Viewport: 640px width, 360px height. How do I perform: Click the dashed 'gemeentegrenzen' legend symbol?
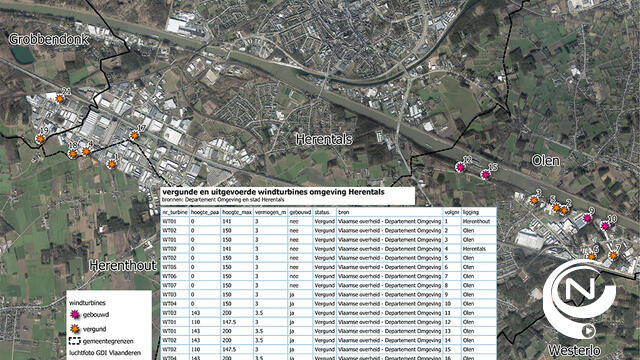tap(74, 341)
